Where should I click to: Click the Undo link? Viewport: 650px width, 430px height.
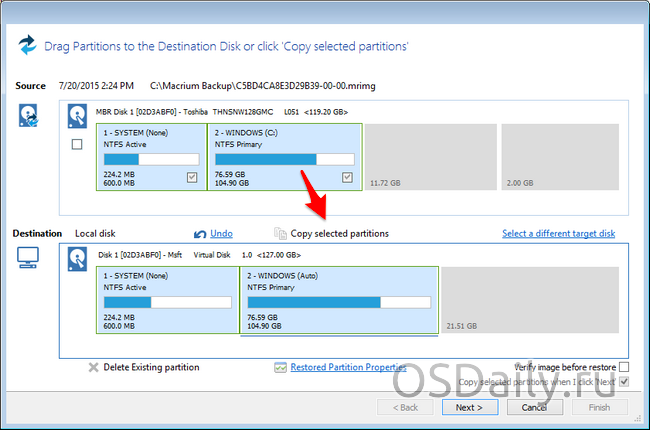pos(221,234)
